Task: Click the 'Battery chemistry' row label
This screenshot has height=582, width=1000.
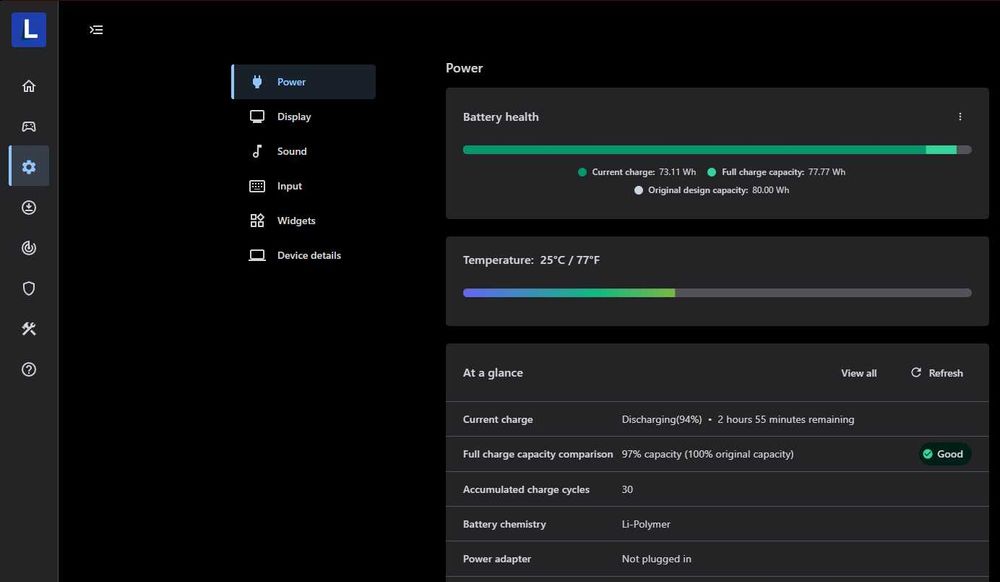Action: (504, 524)
